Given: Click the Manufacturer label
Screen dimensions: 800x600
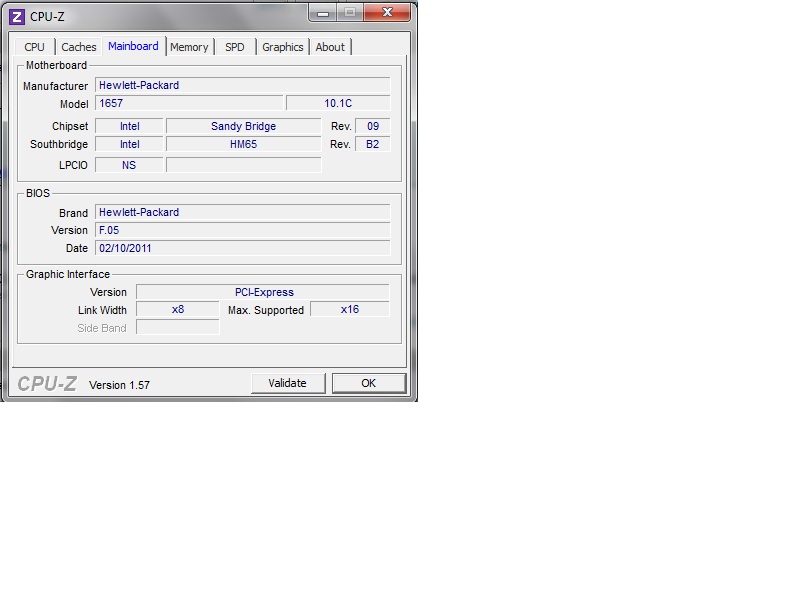Looking at the screenshot, I should click(56, 86).
